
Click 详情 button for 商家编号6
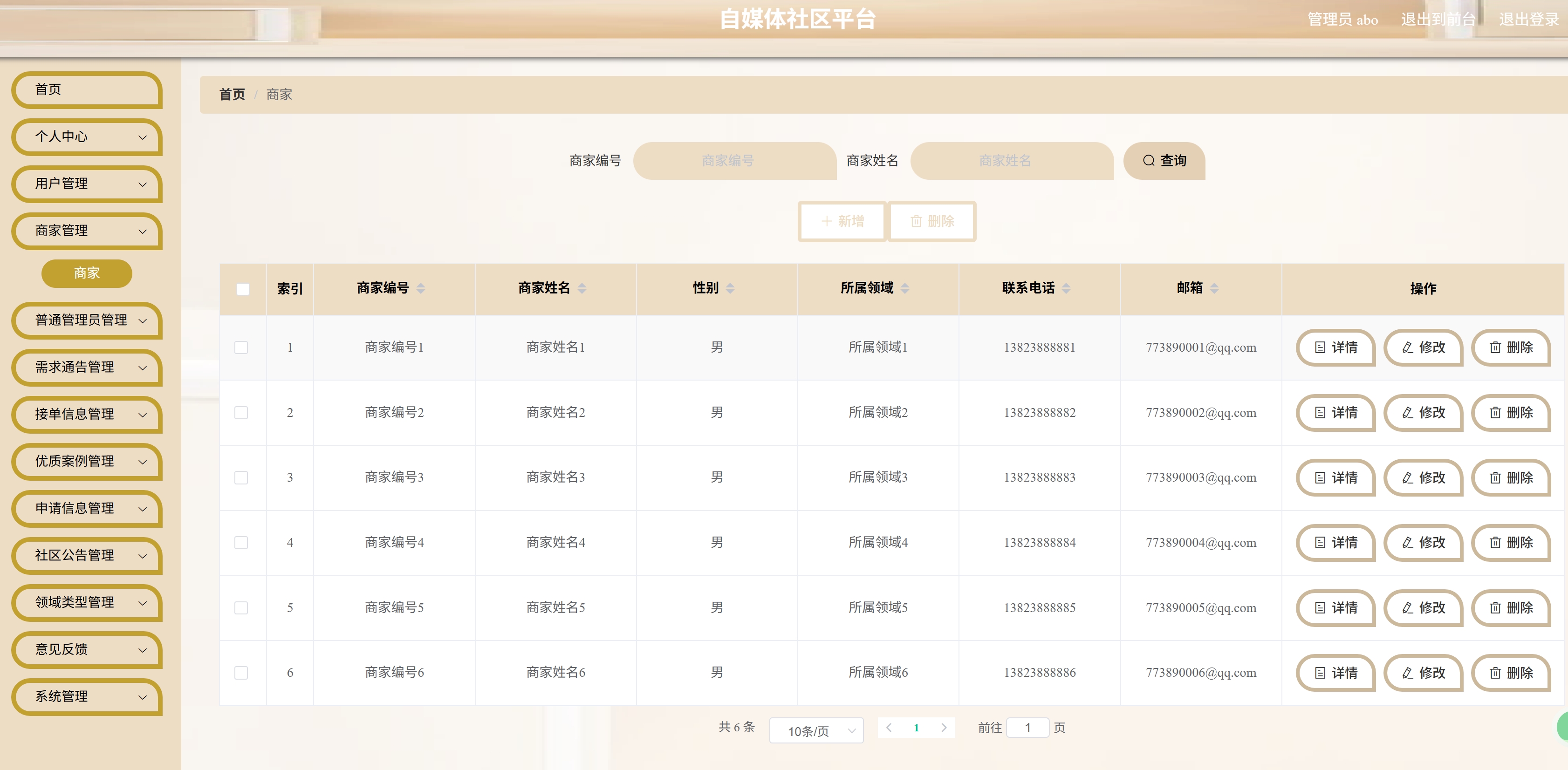coord(1335,673)
